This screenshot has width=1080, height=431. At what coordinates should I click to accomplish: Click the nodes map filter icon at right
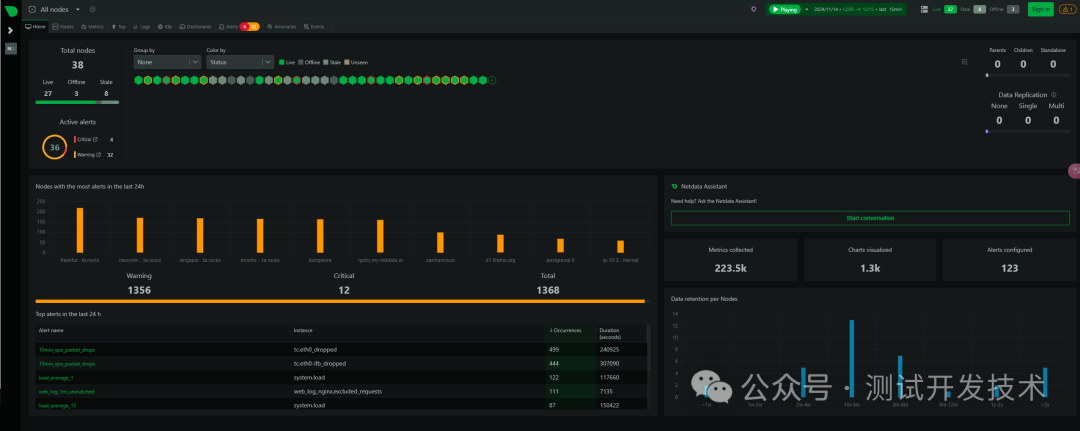tap(964, 62)
